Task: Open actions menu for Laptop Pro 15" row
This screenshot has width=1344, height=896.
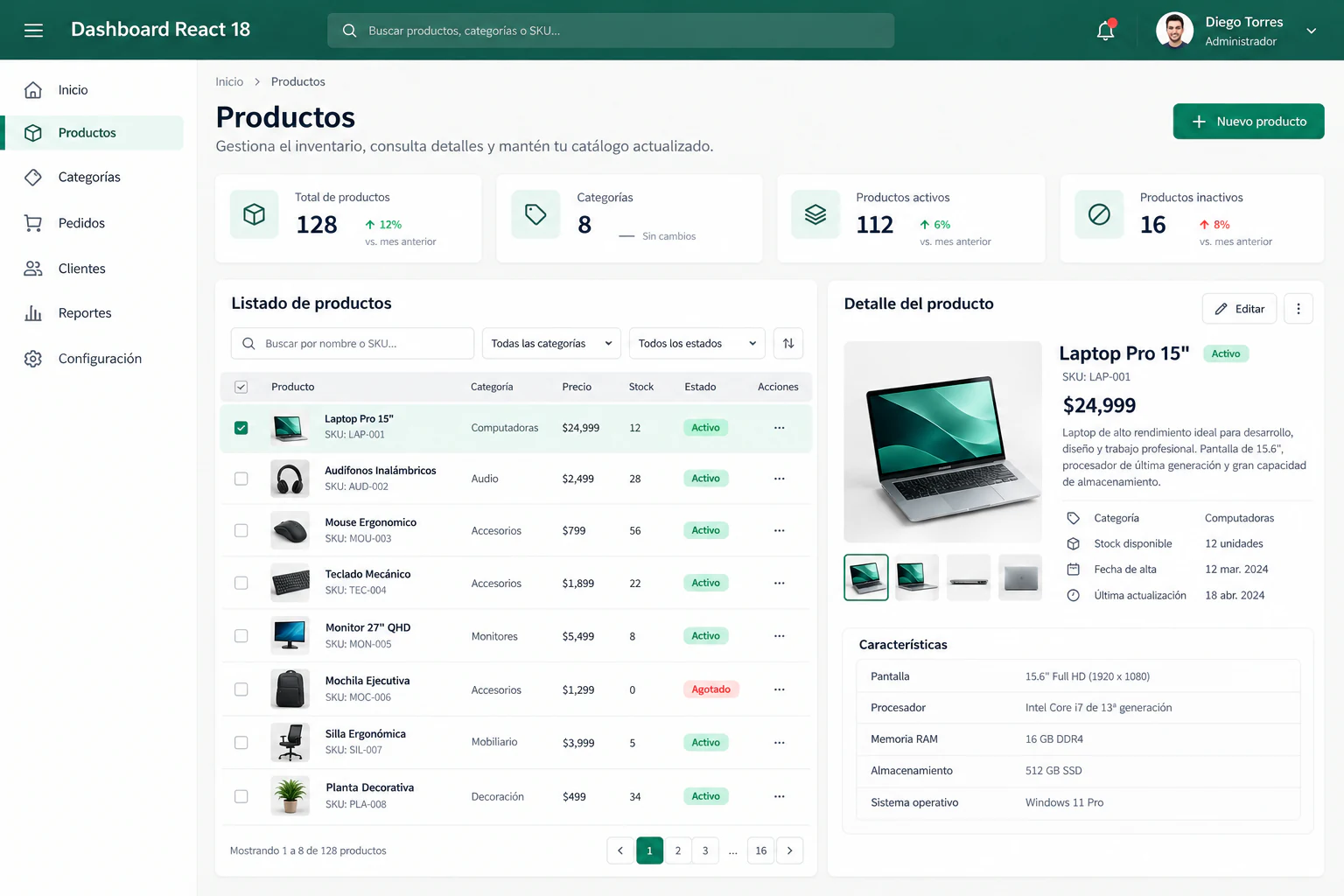Action: [779, 428]
